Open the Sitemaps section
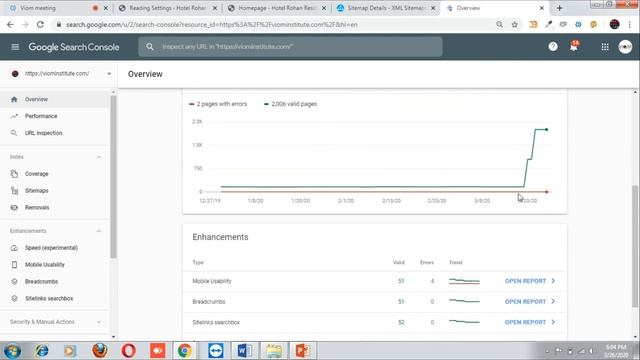 55,191
